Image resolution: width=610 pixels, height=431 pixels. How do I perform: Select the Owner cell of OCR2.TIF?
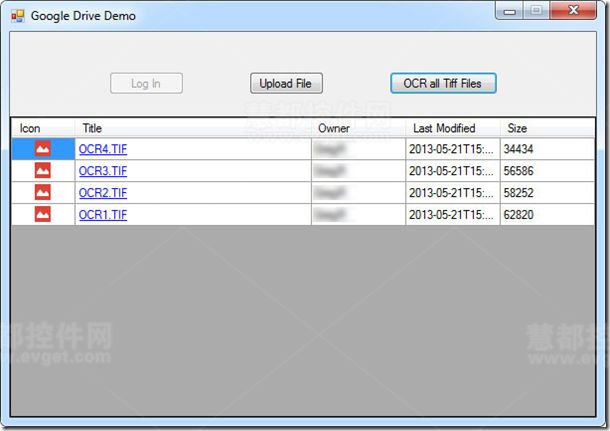[x=358, y=193]
